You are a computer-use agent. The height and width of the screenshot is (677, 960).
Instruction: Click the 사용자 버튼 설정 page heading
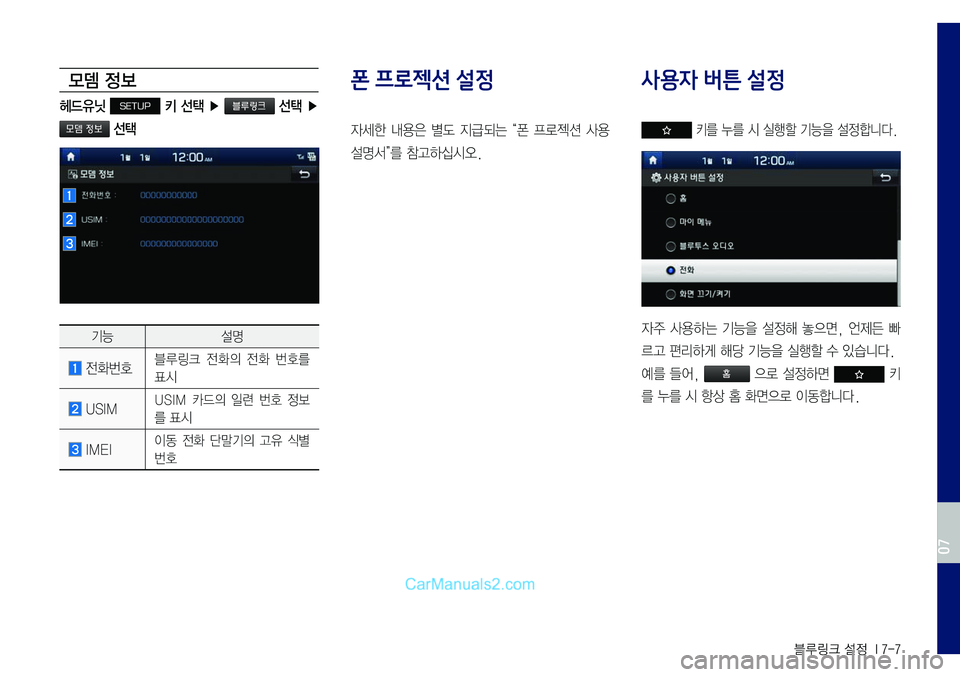pos(713,80)
